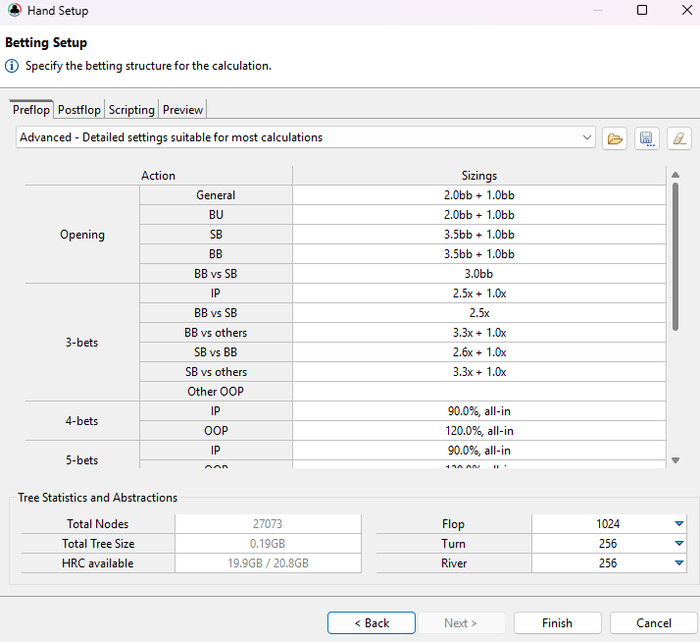Click the Sizings column header

pos(479,175)
